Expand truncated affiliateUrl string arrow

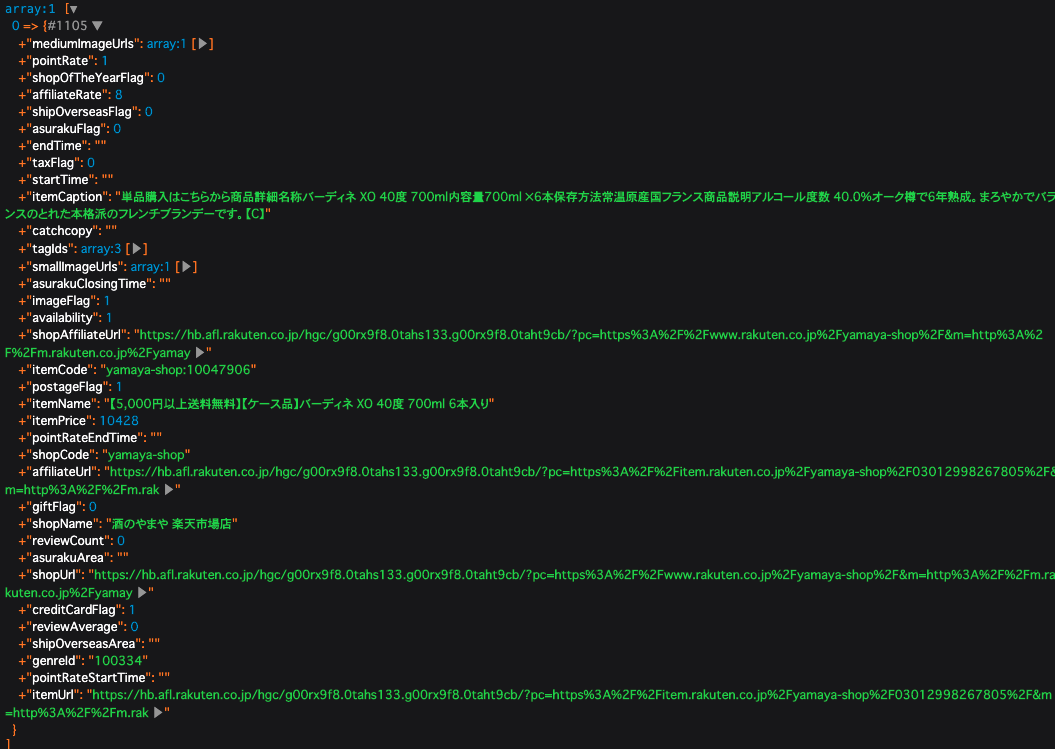pyautogui.click(x=169, y=490)
